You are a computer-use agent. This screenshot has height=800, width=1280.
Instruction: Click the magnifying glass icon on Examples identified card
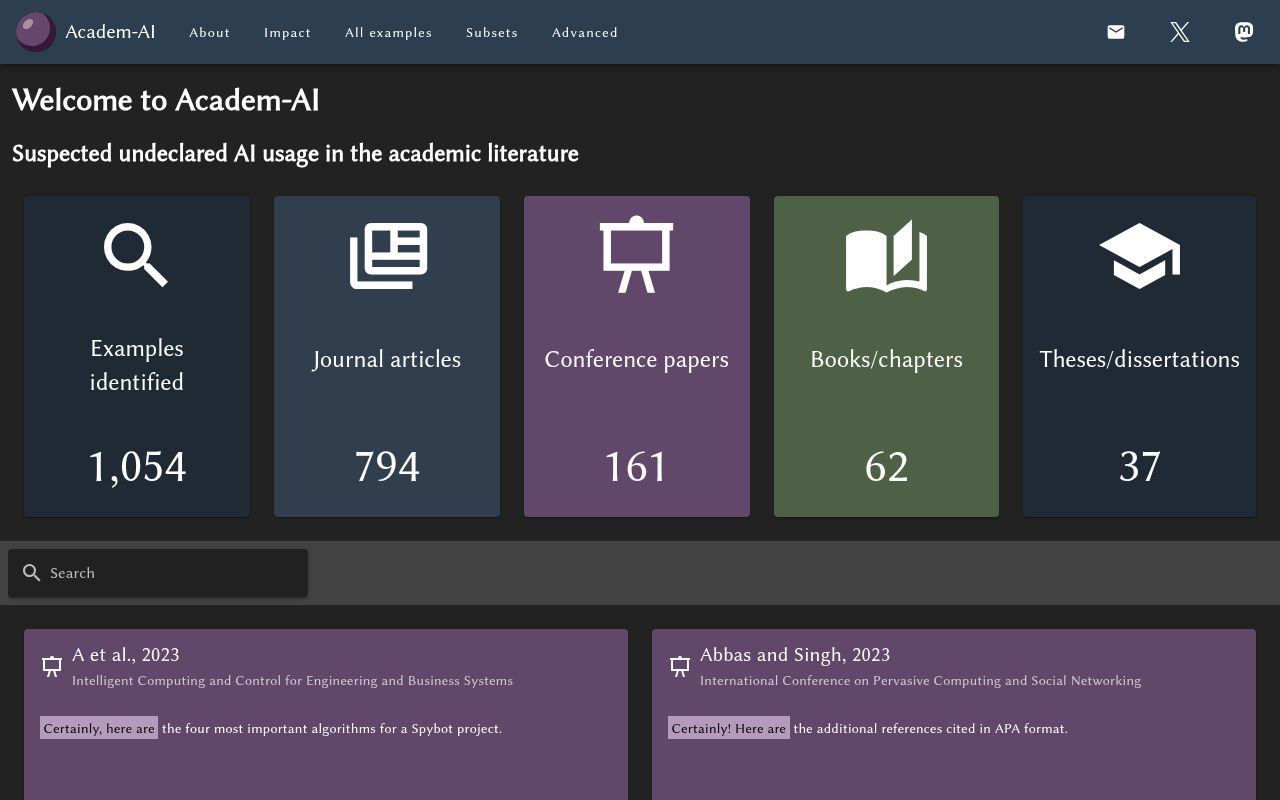pos(136,255)
